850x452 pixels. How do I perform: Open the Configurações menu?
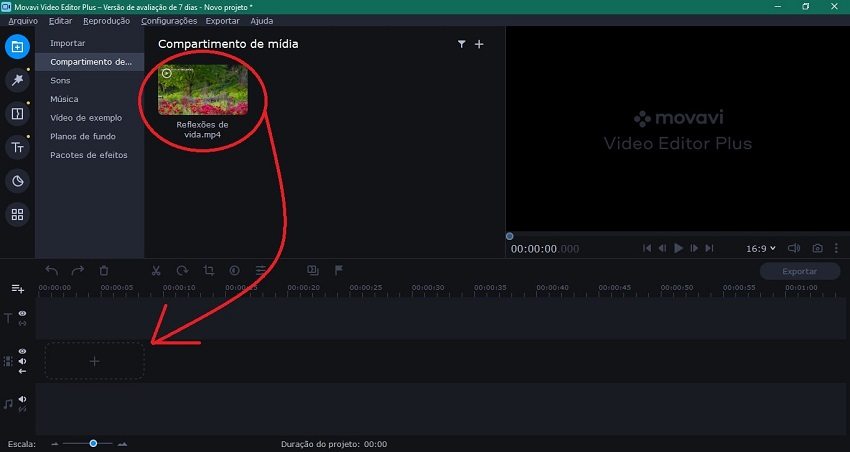tap(169, 21)
